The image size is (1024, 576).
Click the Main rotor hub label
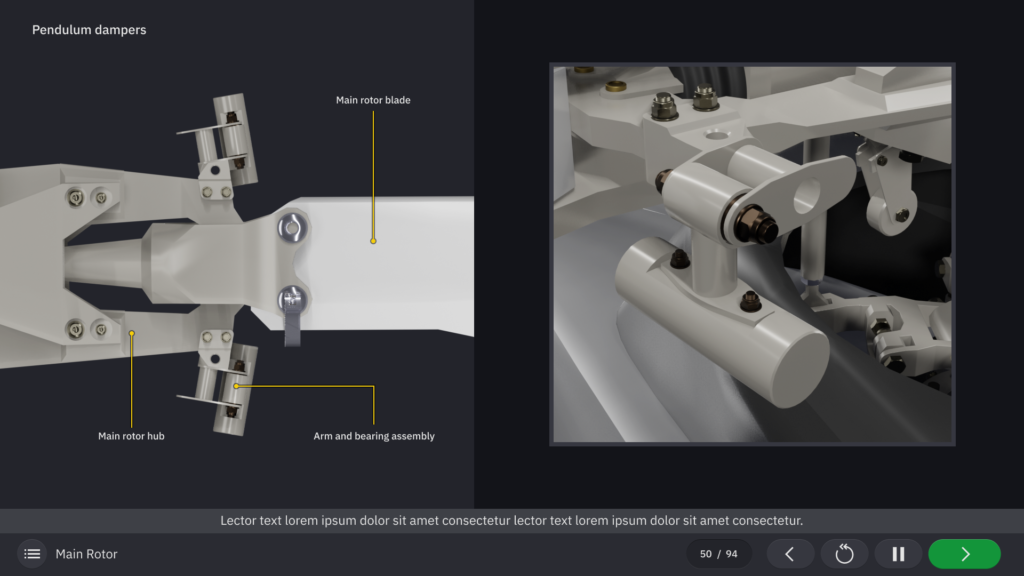point(131,436)
